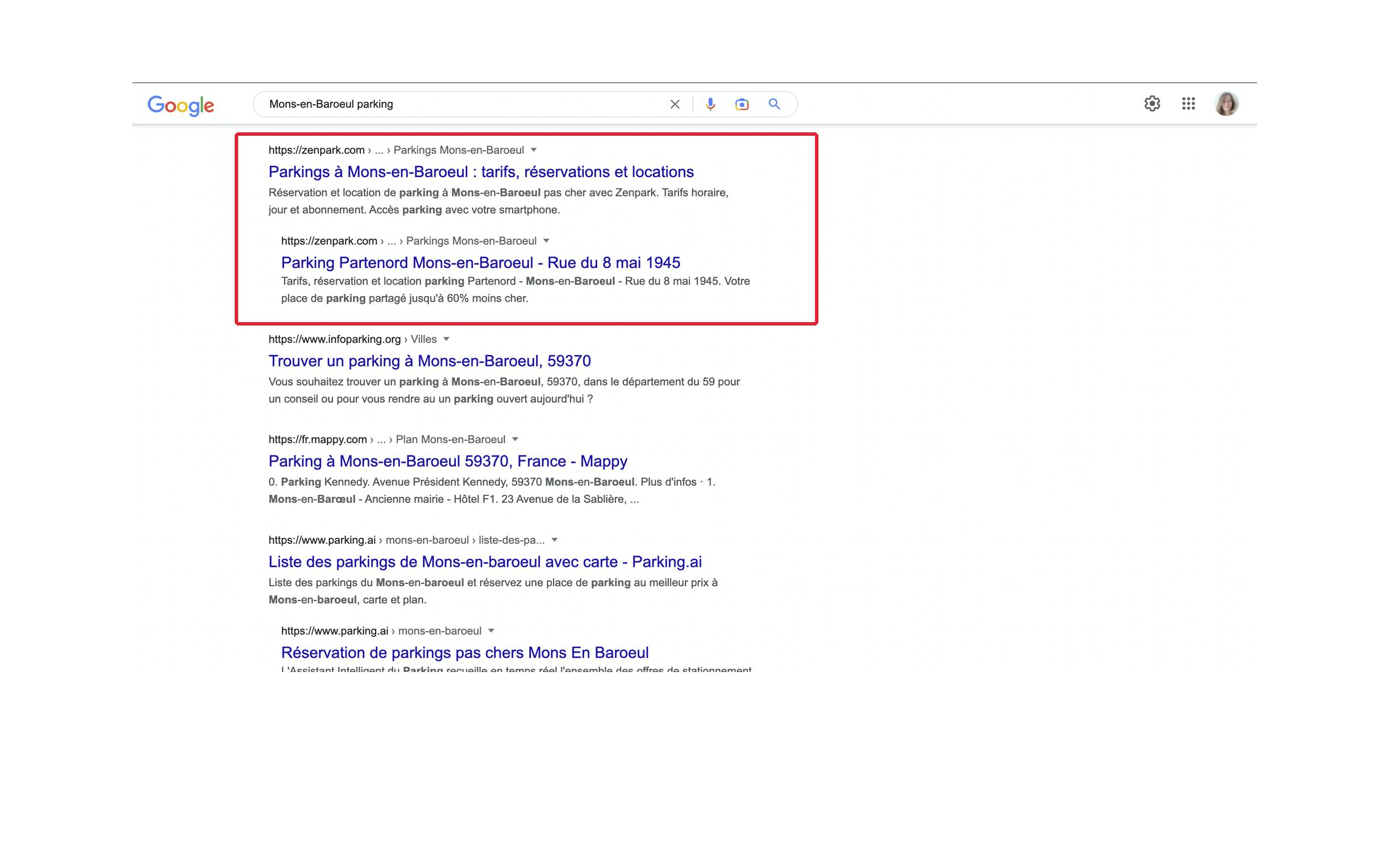The height and width of the screenshot is (868, 1389).
Task: Click the magnifying glass search button
Action: (774, 105)
